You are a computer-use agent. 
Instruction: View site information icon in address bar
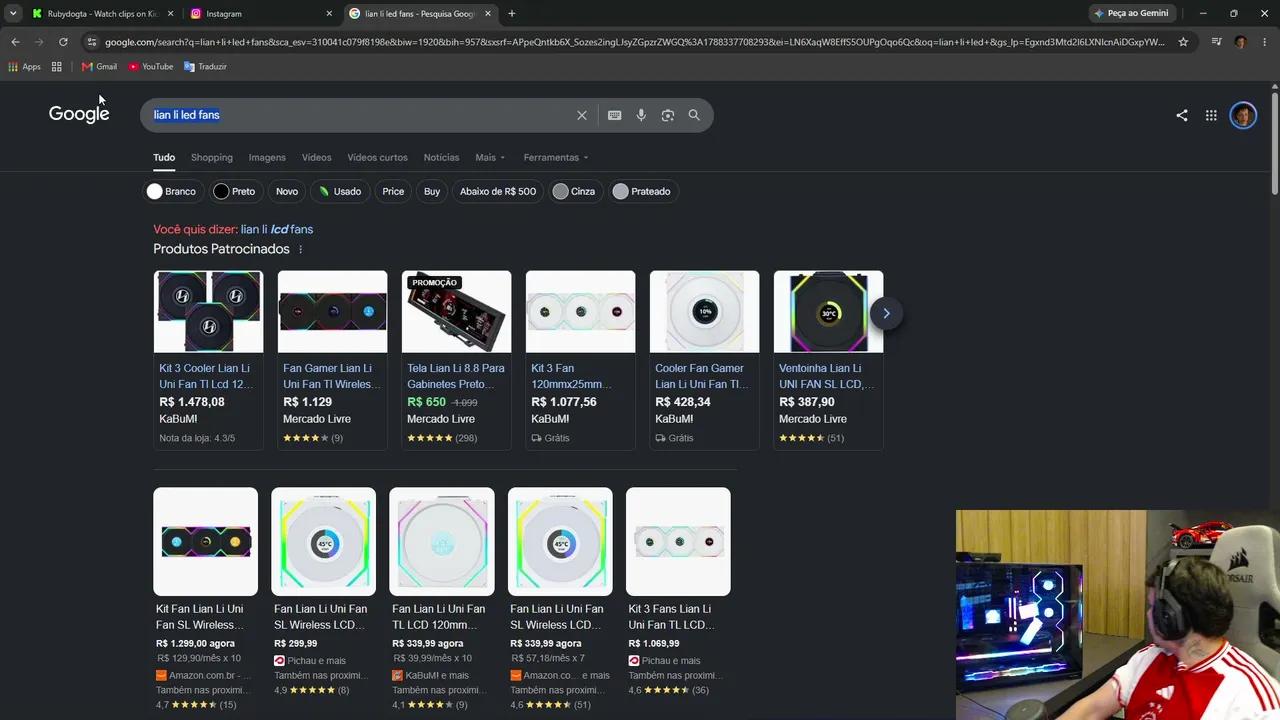(x=92, y=42)
